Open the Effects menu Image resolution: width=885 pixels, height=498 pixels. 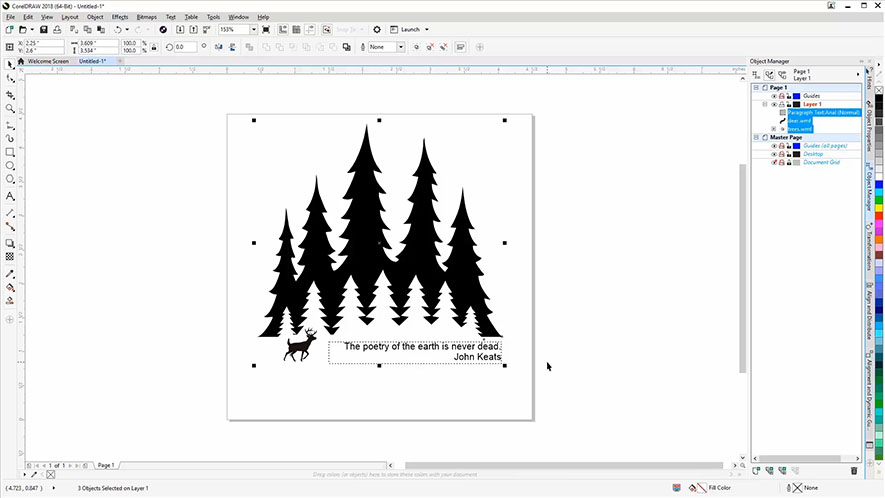(120, 17)
